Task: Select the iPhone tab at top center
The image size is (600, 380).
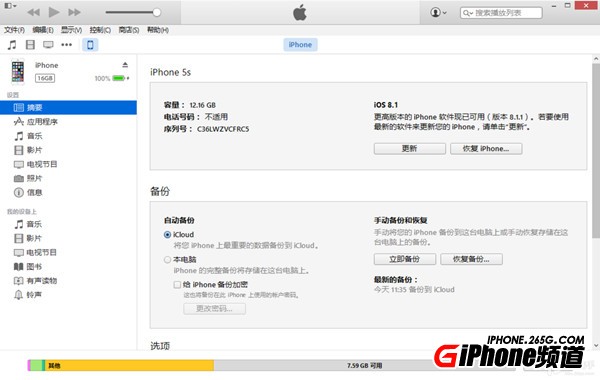Action: 300,45
